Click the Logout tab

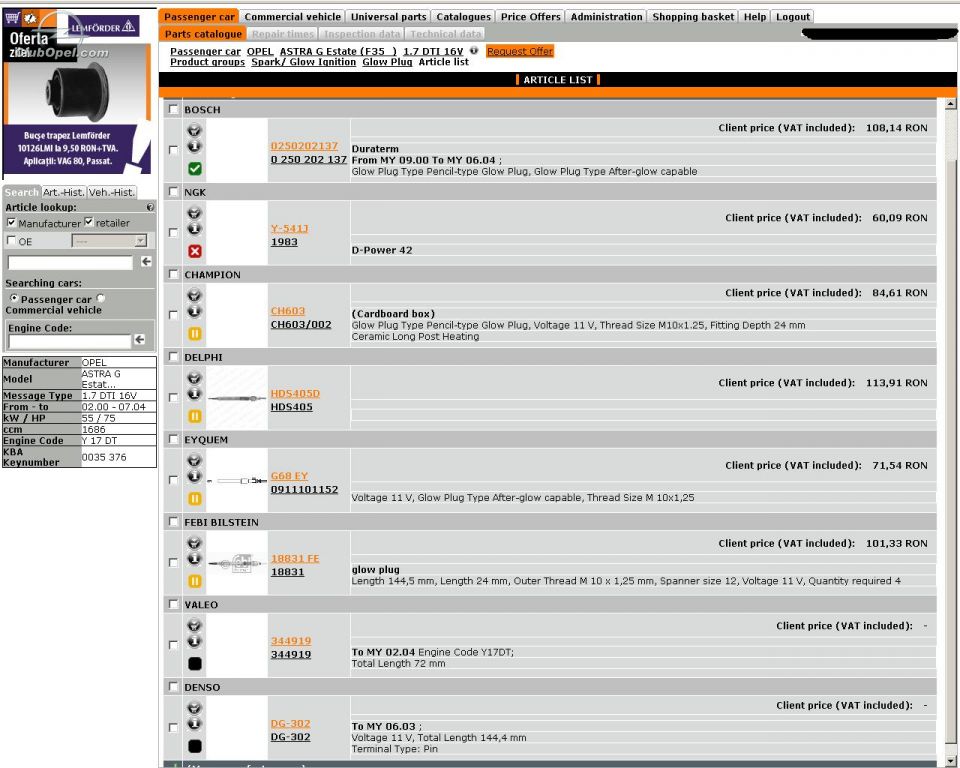[x=793, y=17]
